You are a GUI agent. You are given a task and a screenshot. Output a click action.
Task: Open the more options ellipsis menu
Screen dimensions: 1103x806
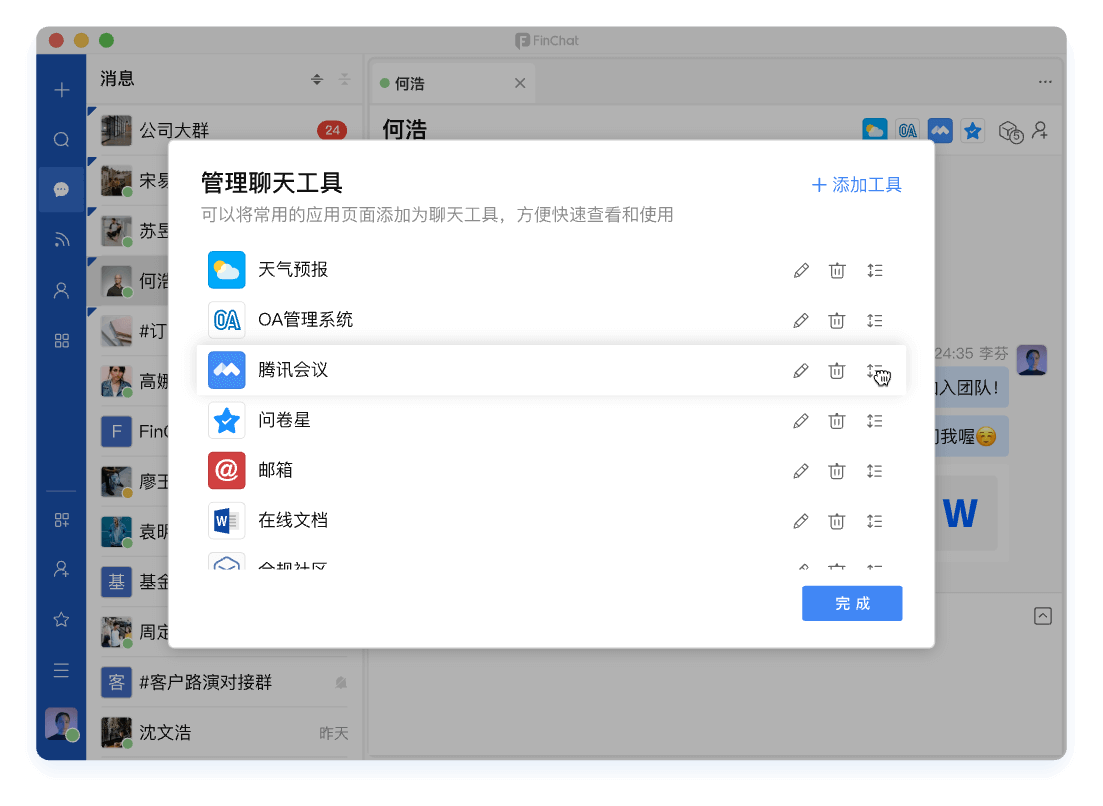pos(1045,82)
